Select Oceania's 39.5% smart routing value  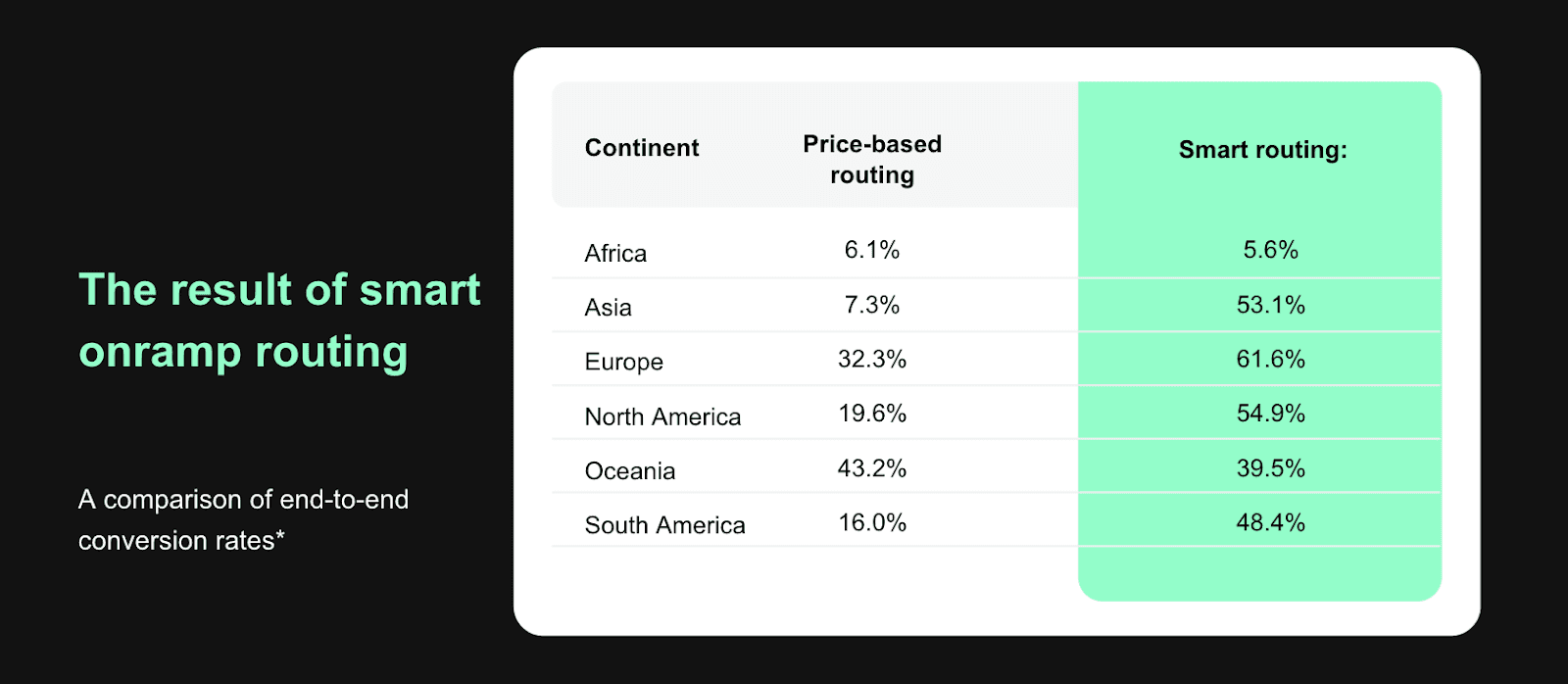pyautogui.click(x=1270, y=468)
